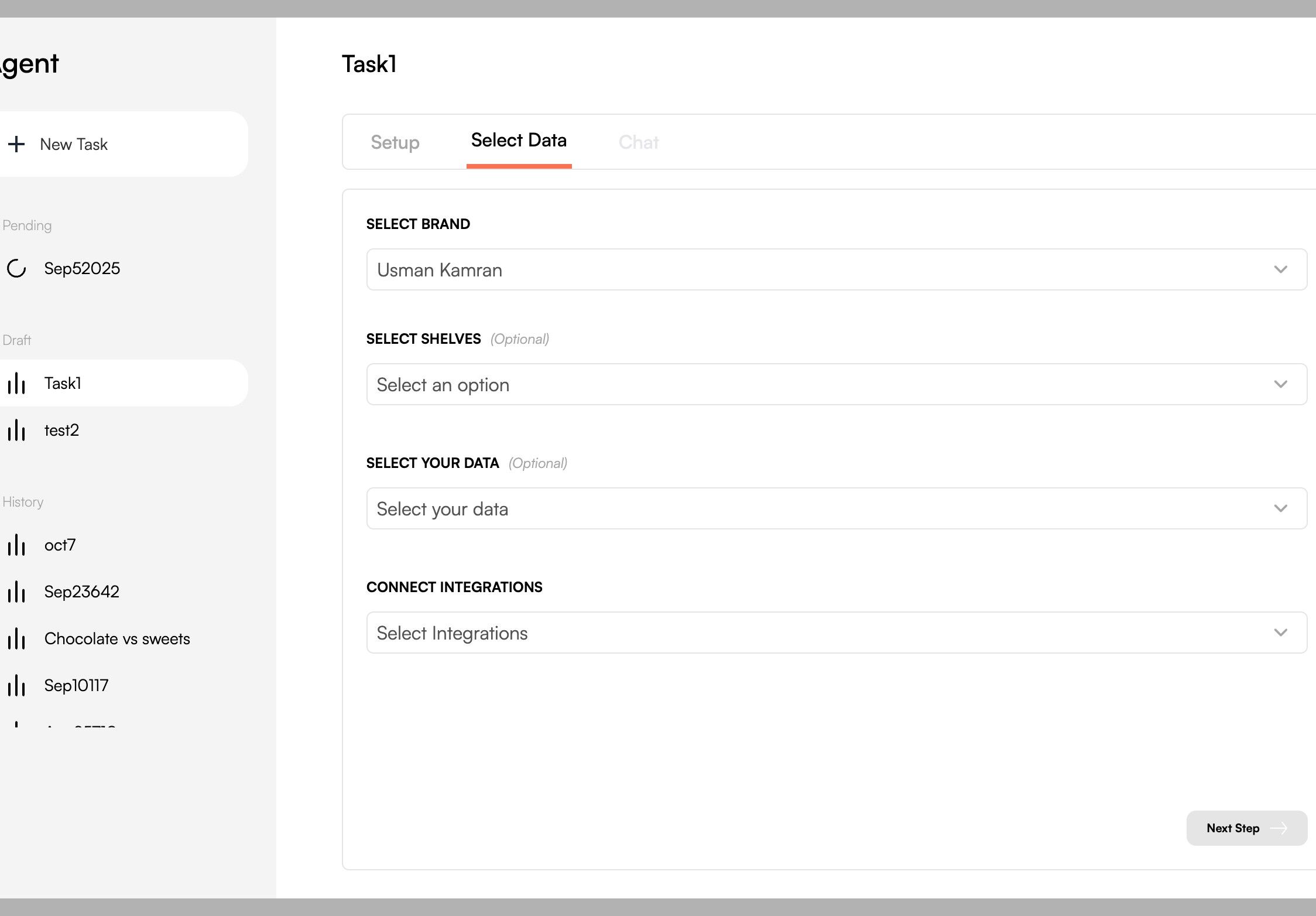Click the bar chart icon next to Sep23642

click(16, 592)
